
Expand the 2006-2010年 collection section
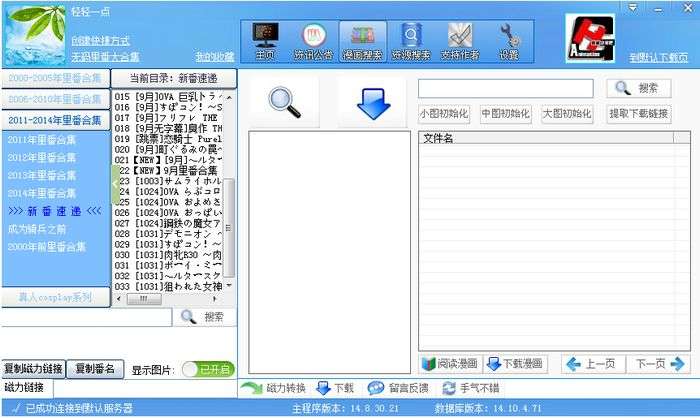click(x=55, y=99)
